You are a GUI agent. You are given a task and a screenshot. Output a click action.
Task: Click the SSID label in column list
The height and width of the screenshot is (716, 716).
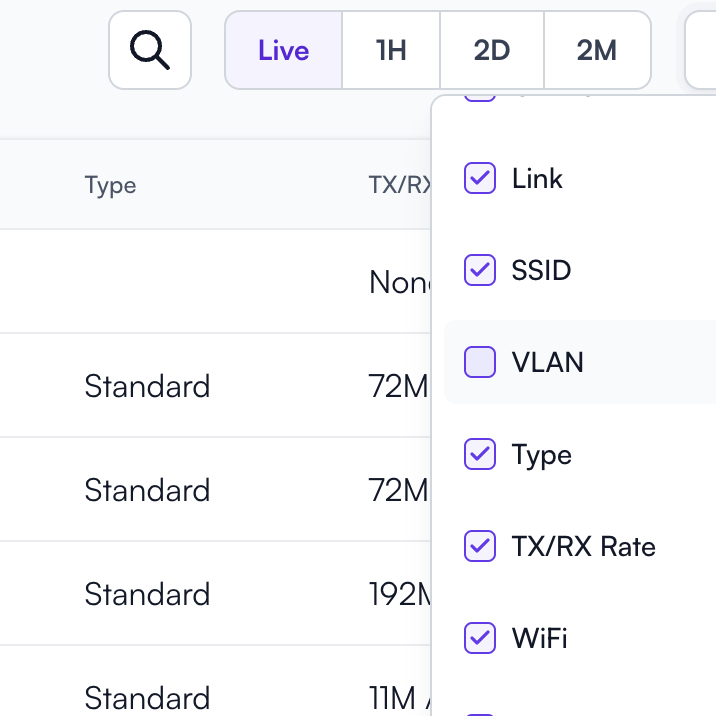click(541, 270)
